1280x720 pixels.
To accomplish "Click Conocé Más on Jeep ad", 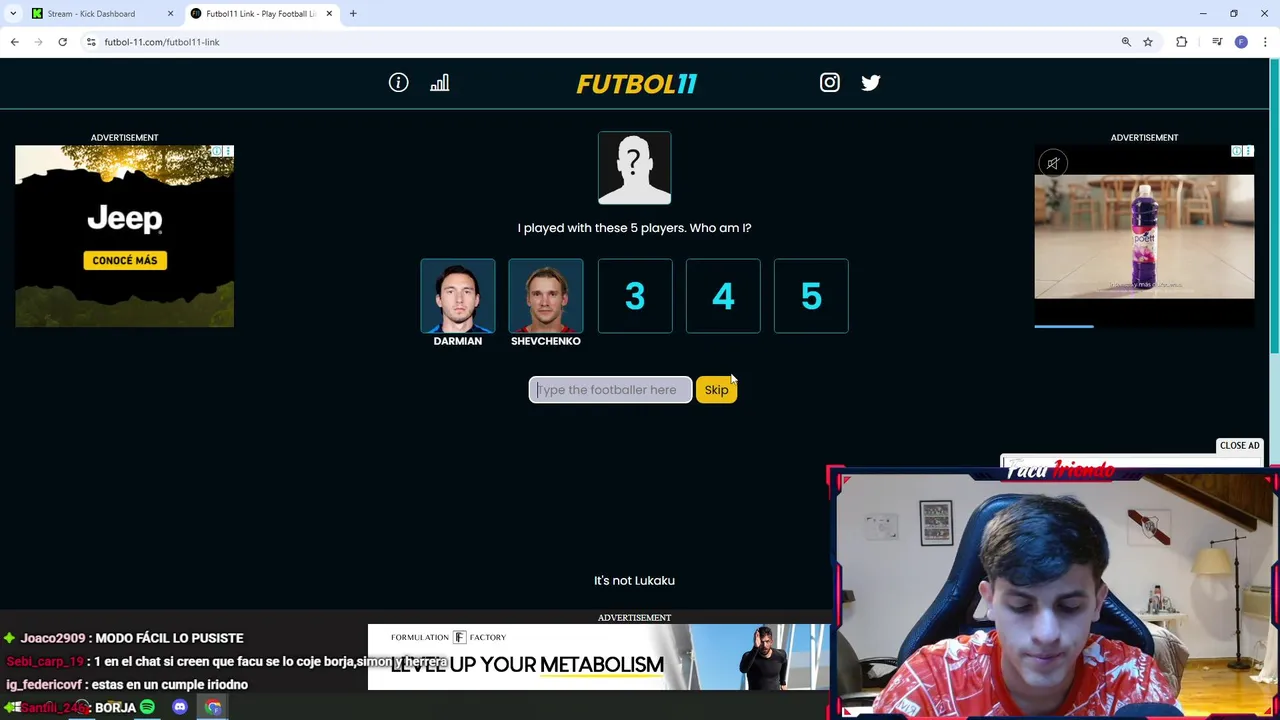I will 125,260.
